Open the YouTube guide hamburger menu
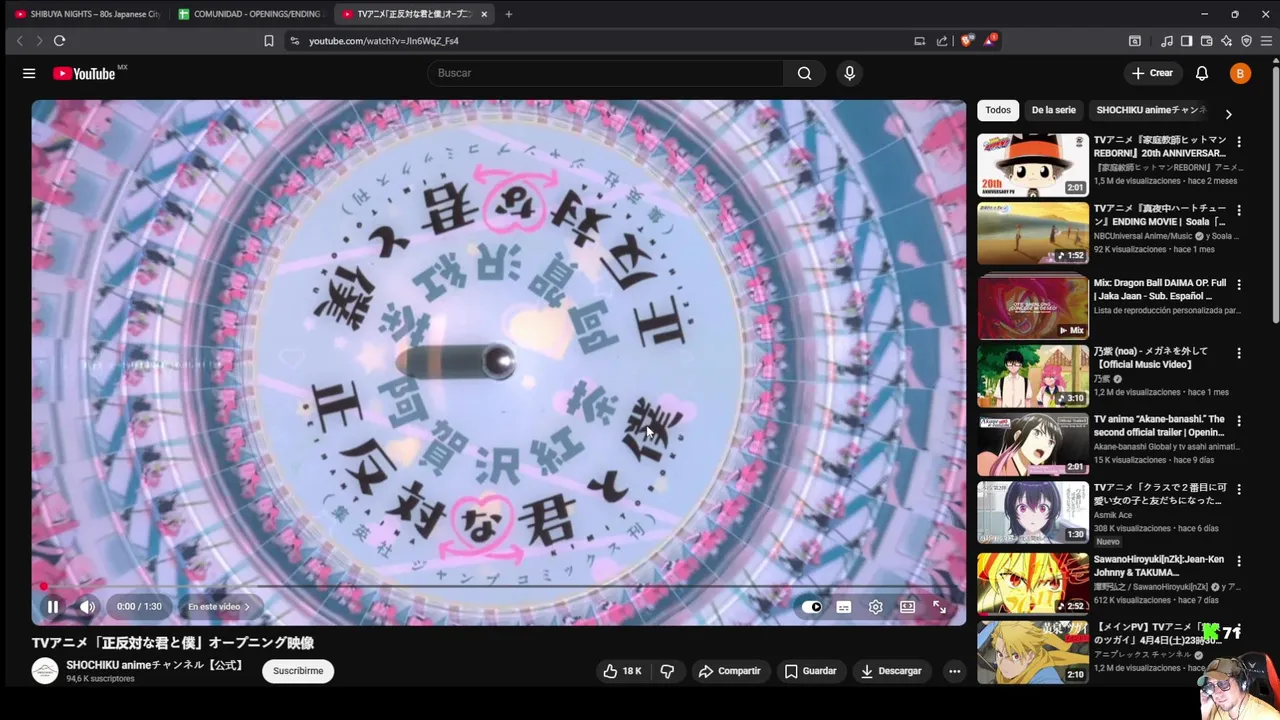Viewport: 1280px width, 720px height. point(29,73)
